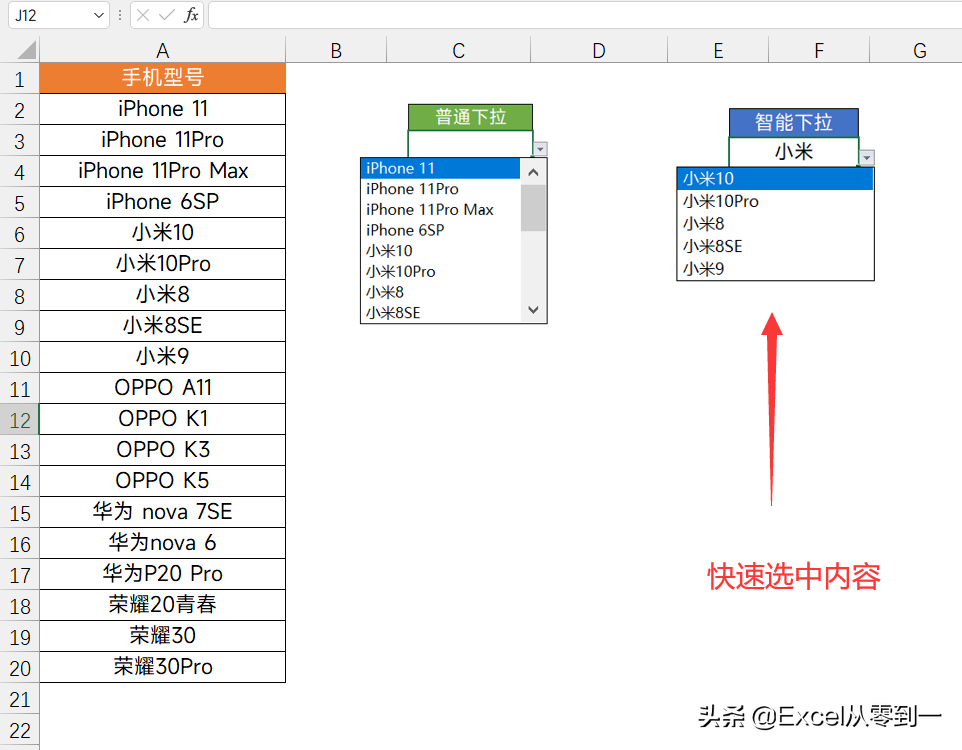Click the formula bar confirm checkmark icon

[x=167, y=15]
